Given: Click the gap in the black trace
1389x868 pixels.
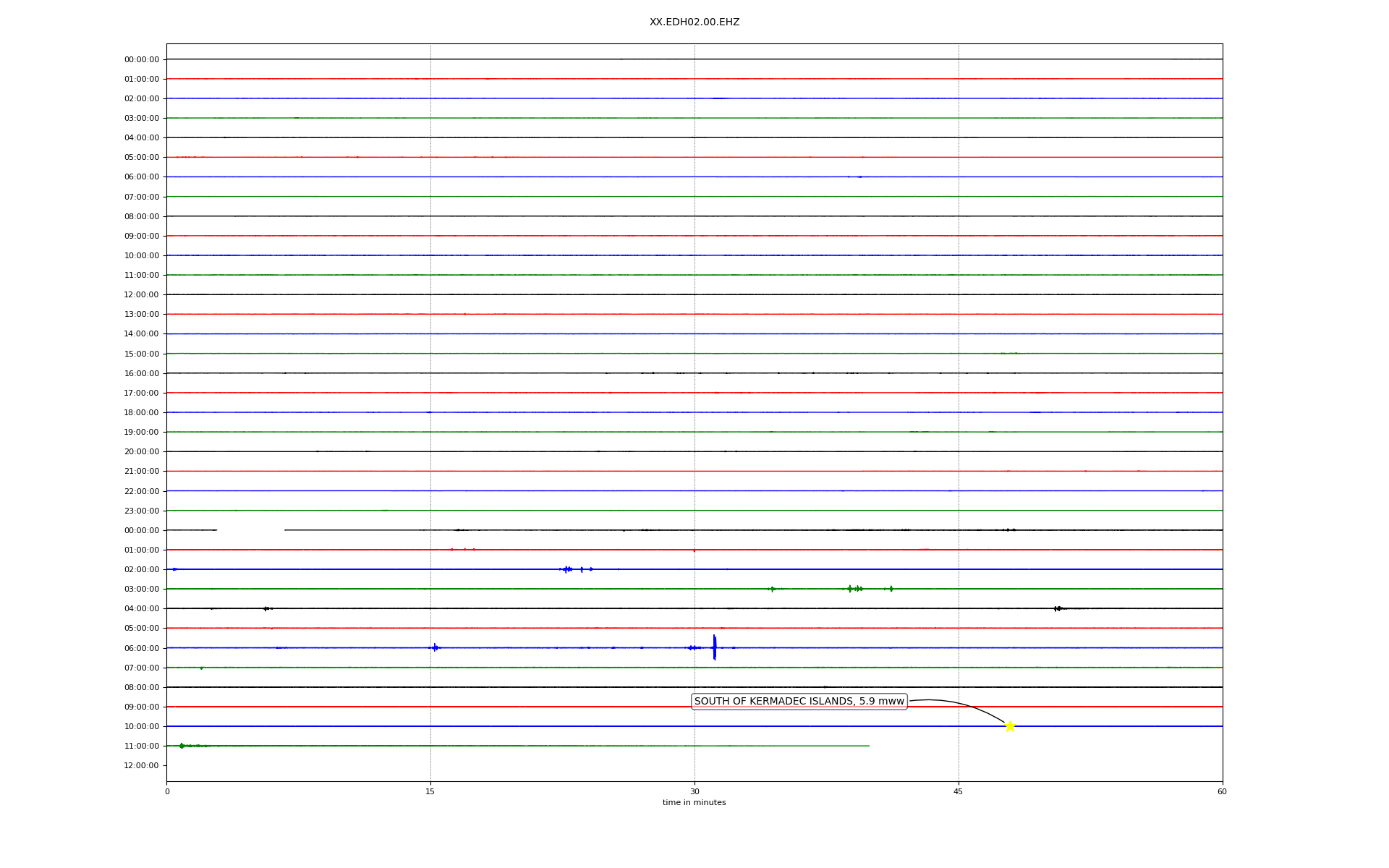Looking at the screenshot, I should tap(250, 530).
